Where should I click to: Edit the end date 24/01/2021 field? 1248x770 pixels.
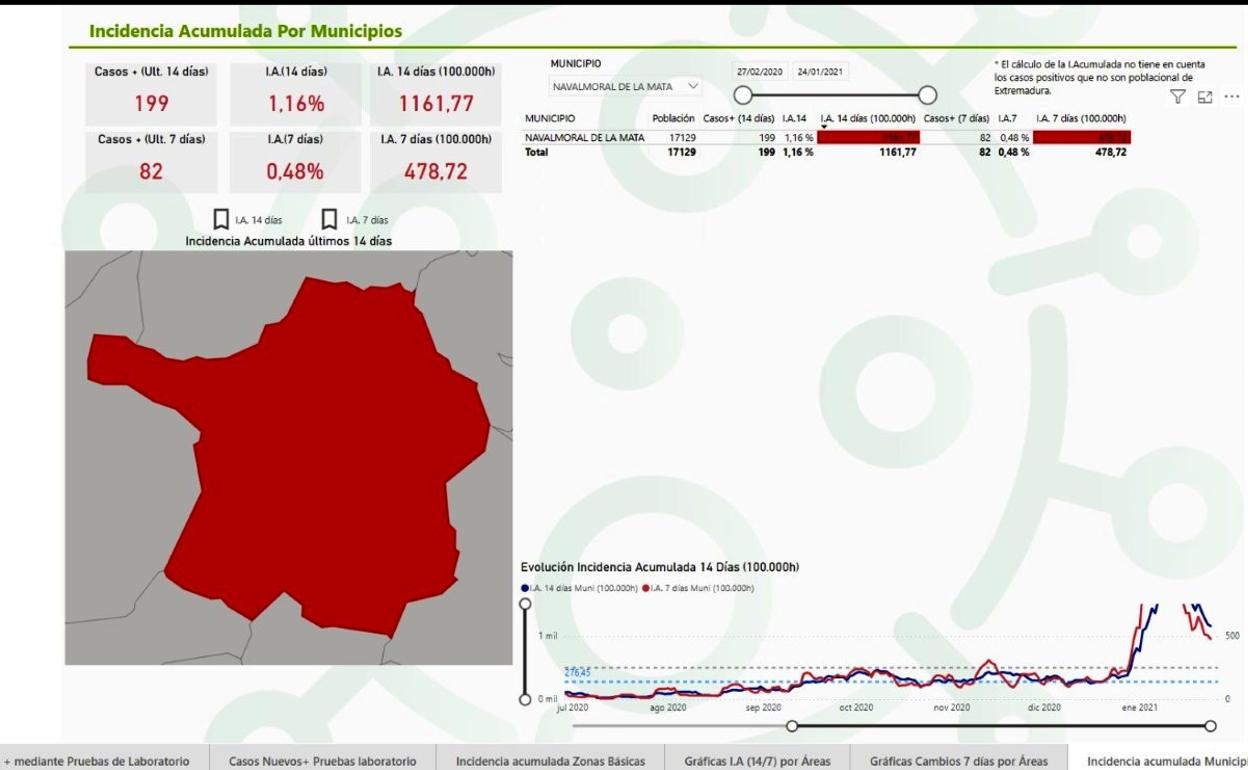(x=821, y=72)
